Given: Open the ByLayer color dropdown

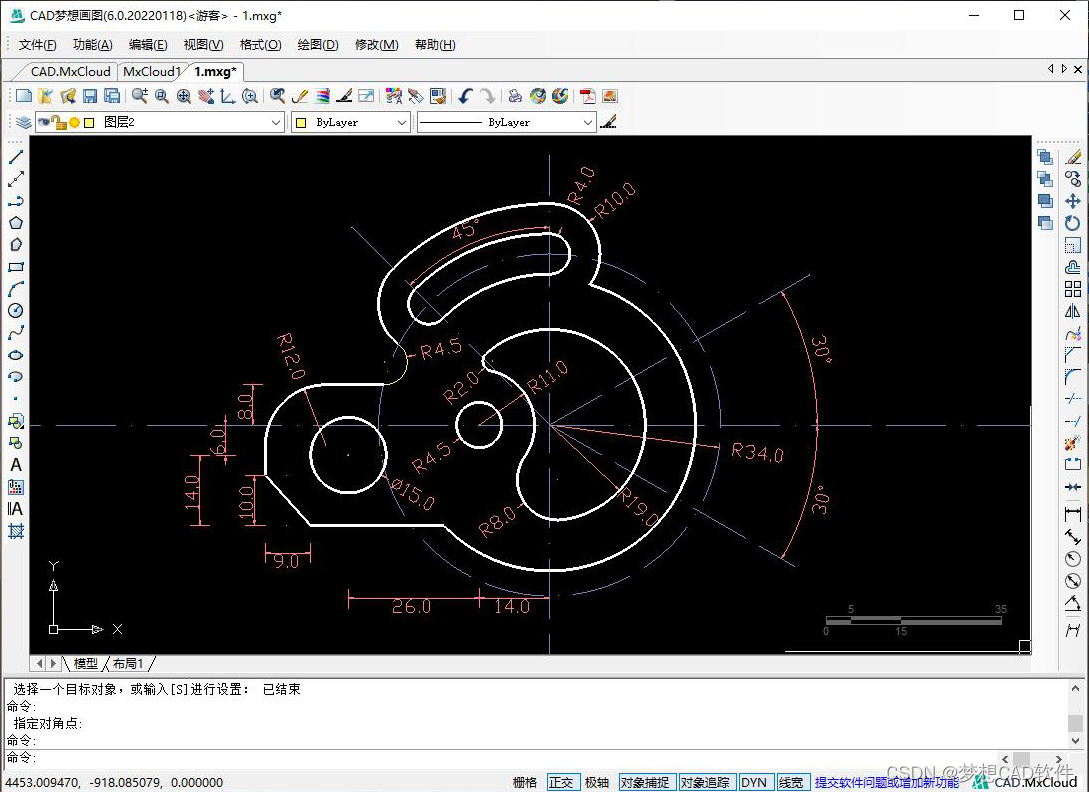Looking at the screenshot, I should 351,122.
